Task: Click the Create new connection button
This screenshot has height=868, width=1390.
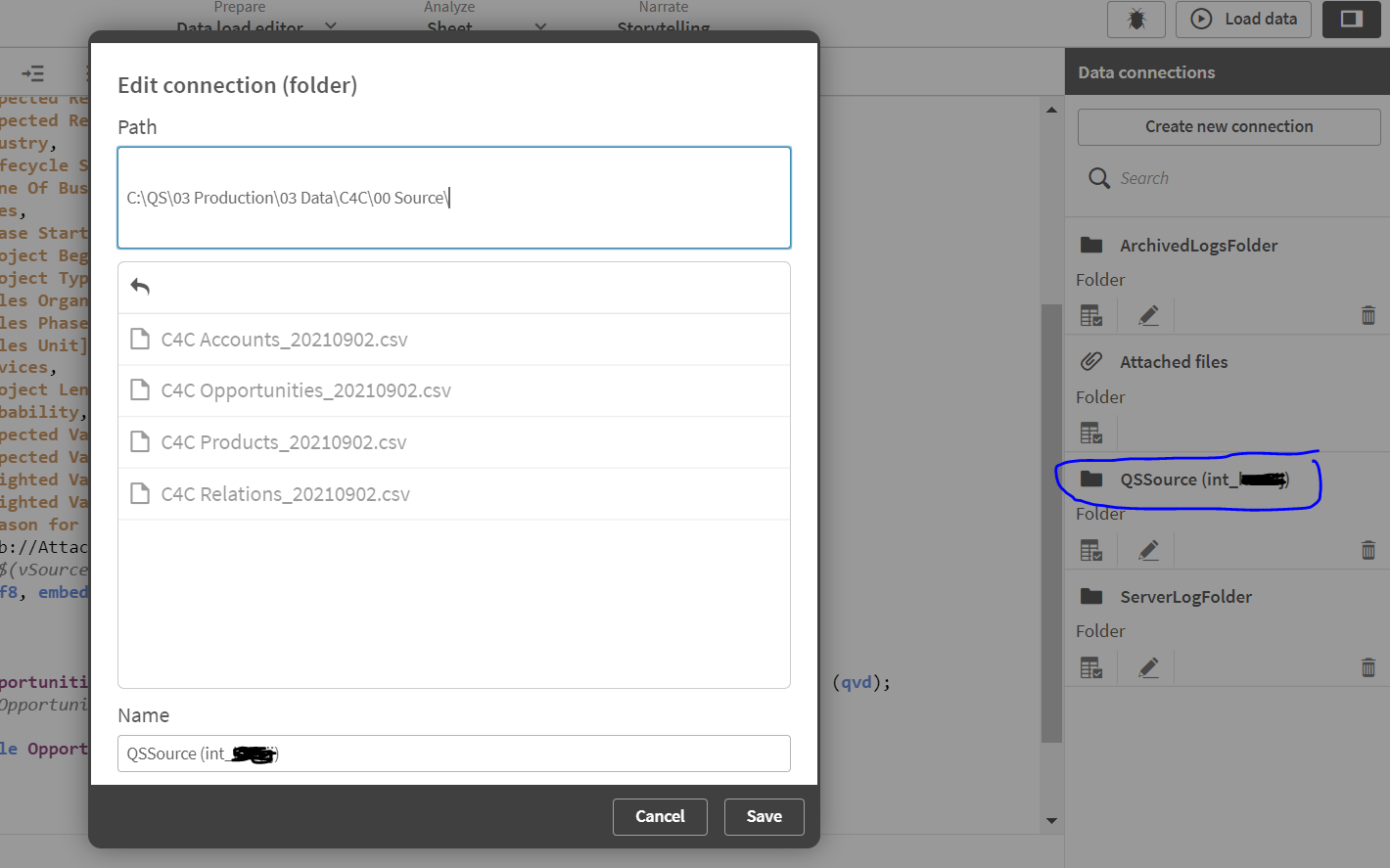Action: coord(1228,126)
